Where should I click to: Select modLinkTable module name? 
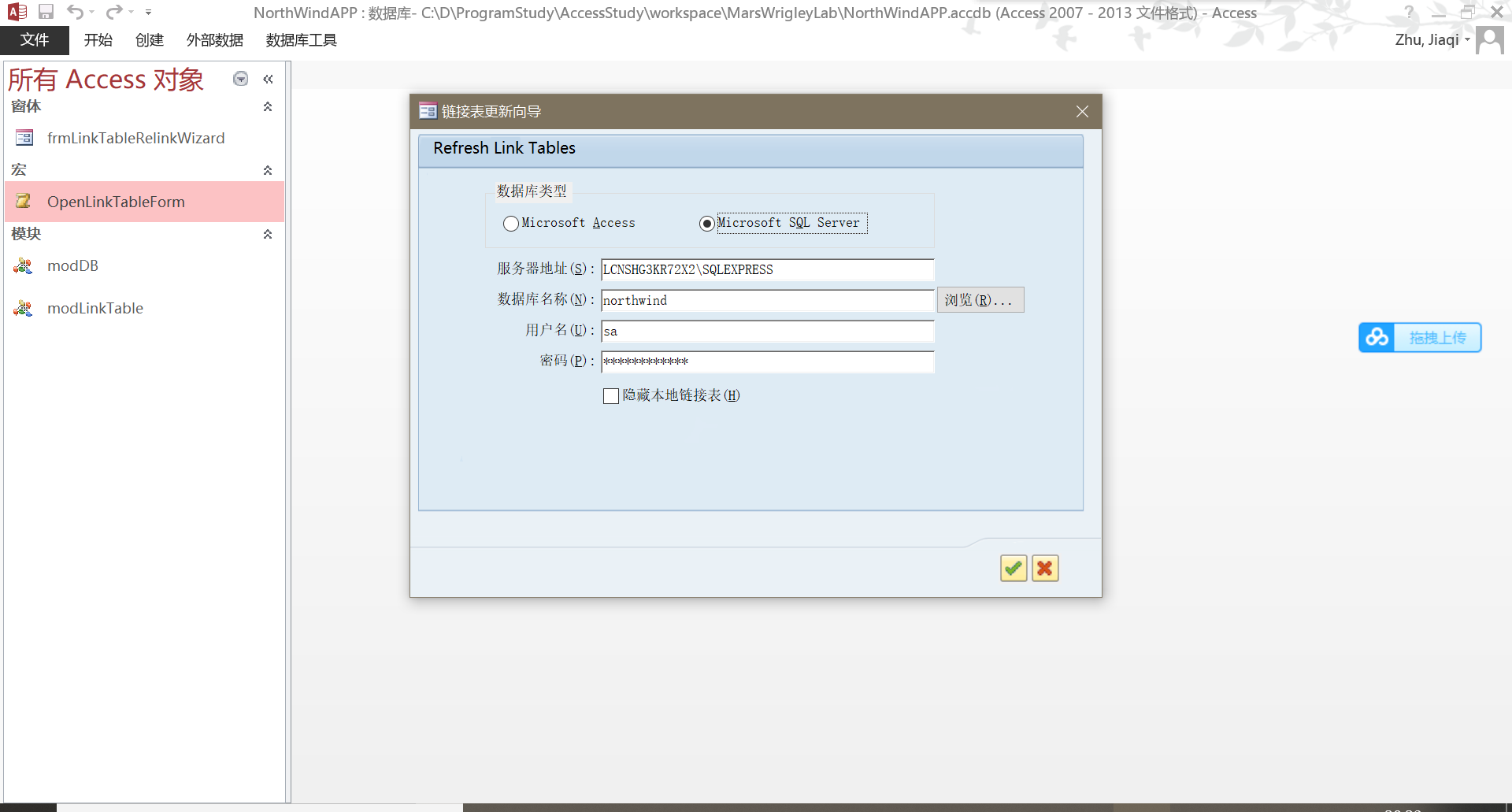click(x=95, y=308)
